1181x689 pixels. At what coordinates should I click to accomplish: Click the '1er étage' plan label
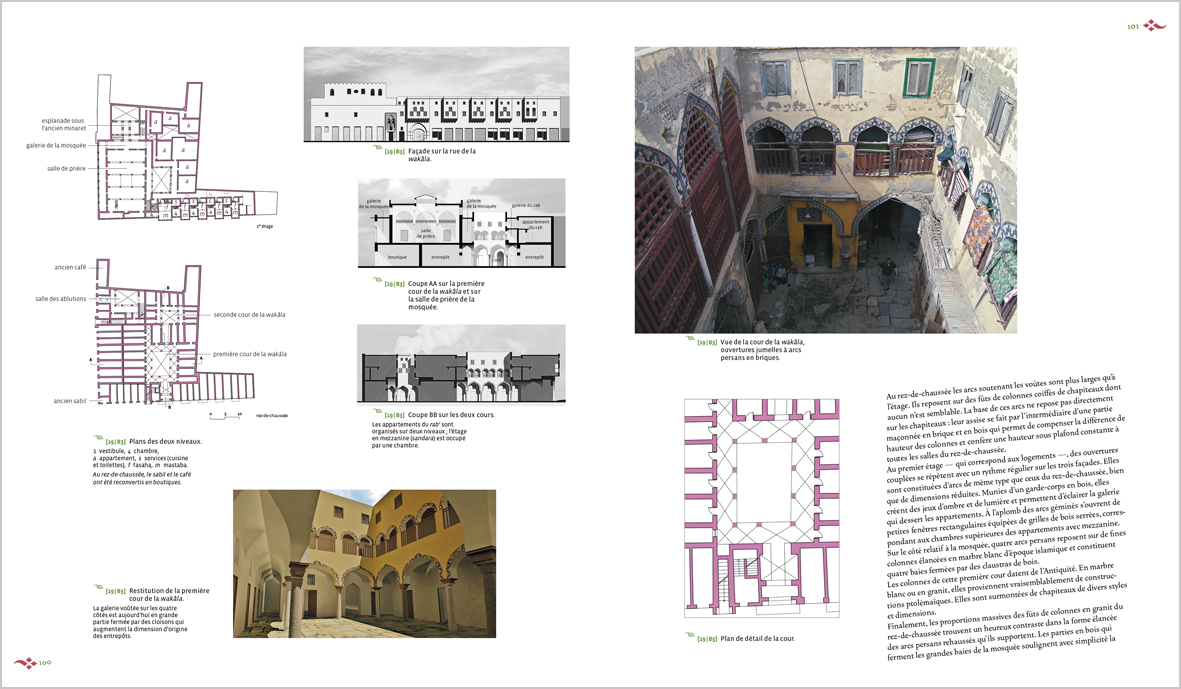tap(264, 226)
